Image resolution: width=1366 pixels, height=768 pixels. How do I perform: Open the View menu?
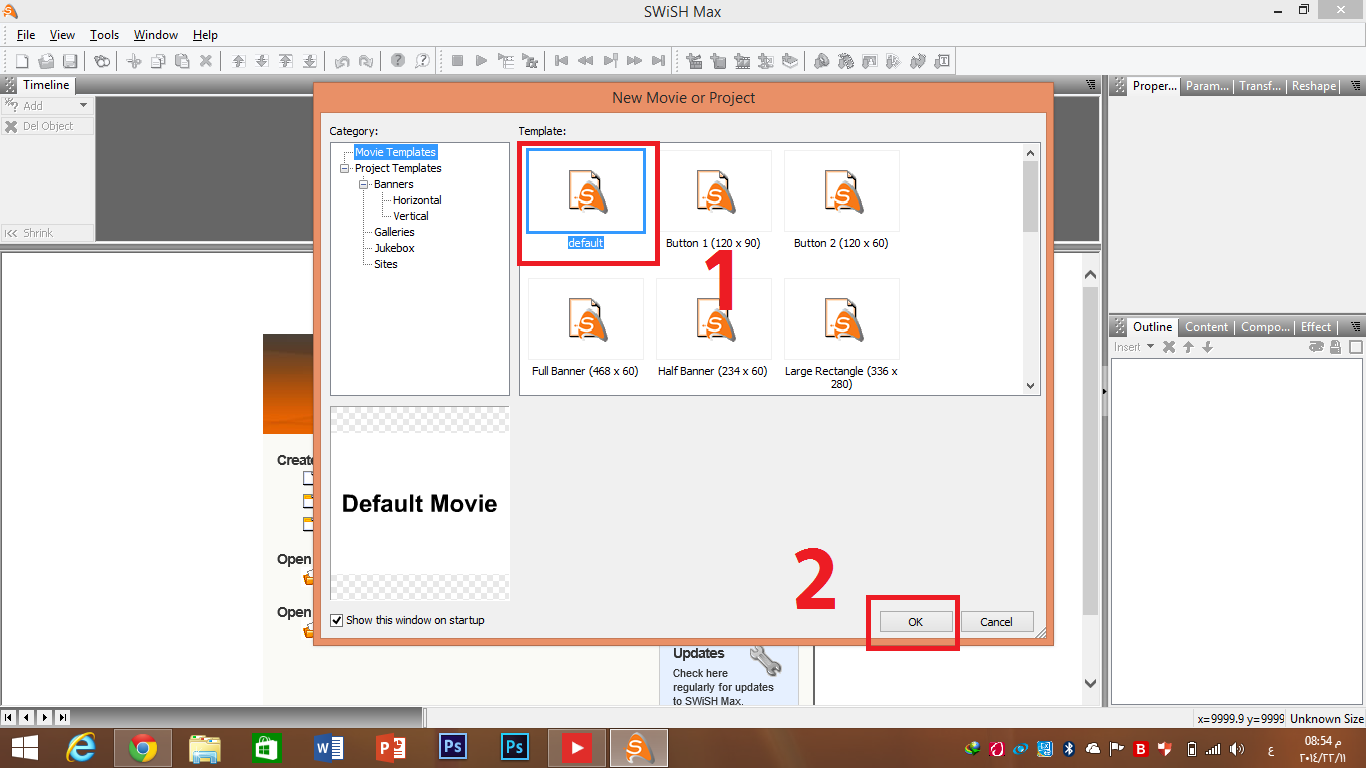coord(62,35)
